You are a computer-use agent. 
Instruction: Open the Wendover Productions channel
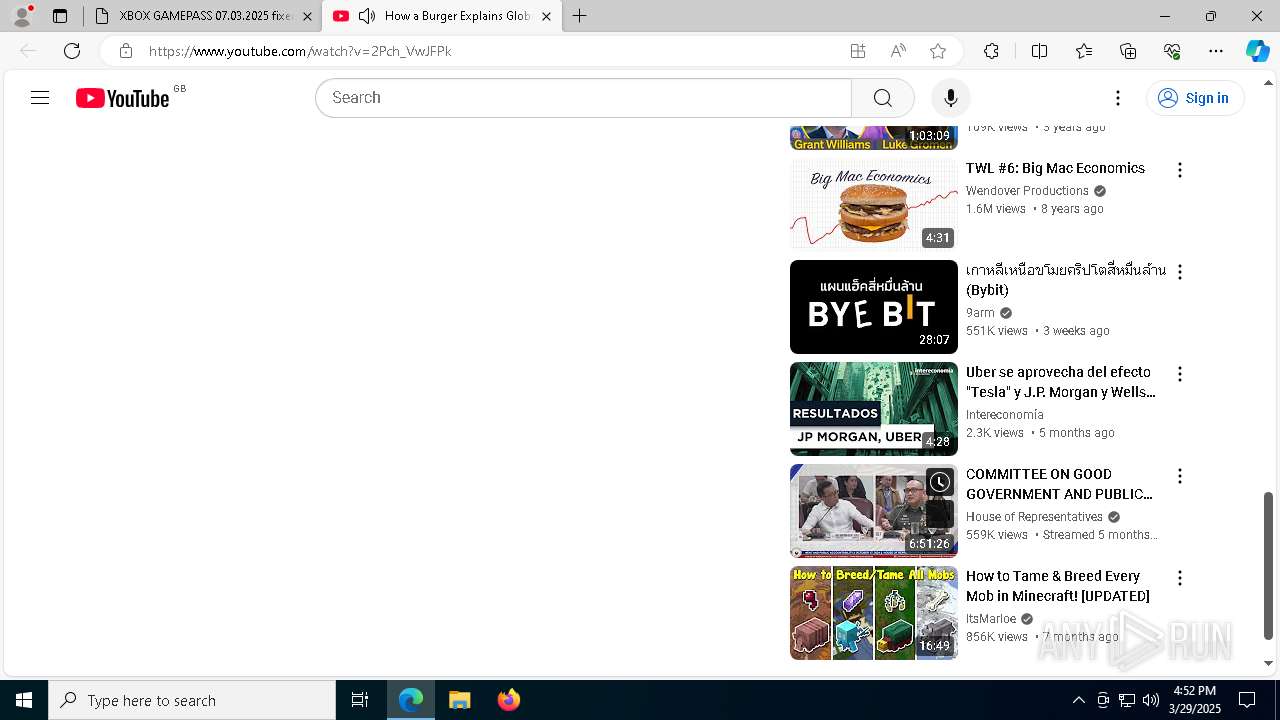[x=1027, y=191]
